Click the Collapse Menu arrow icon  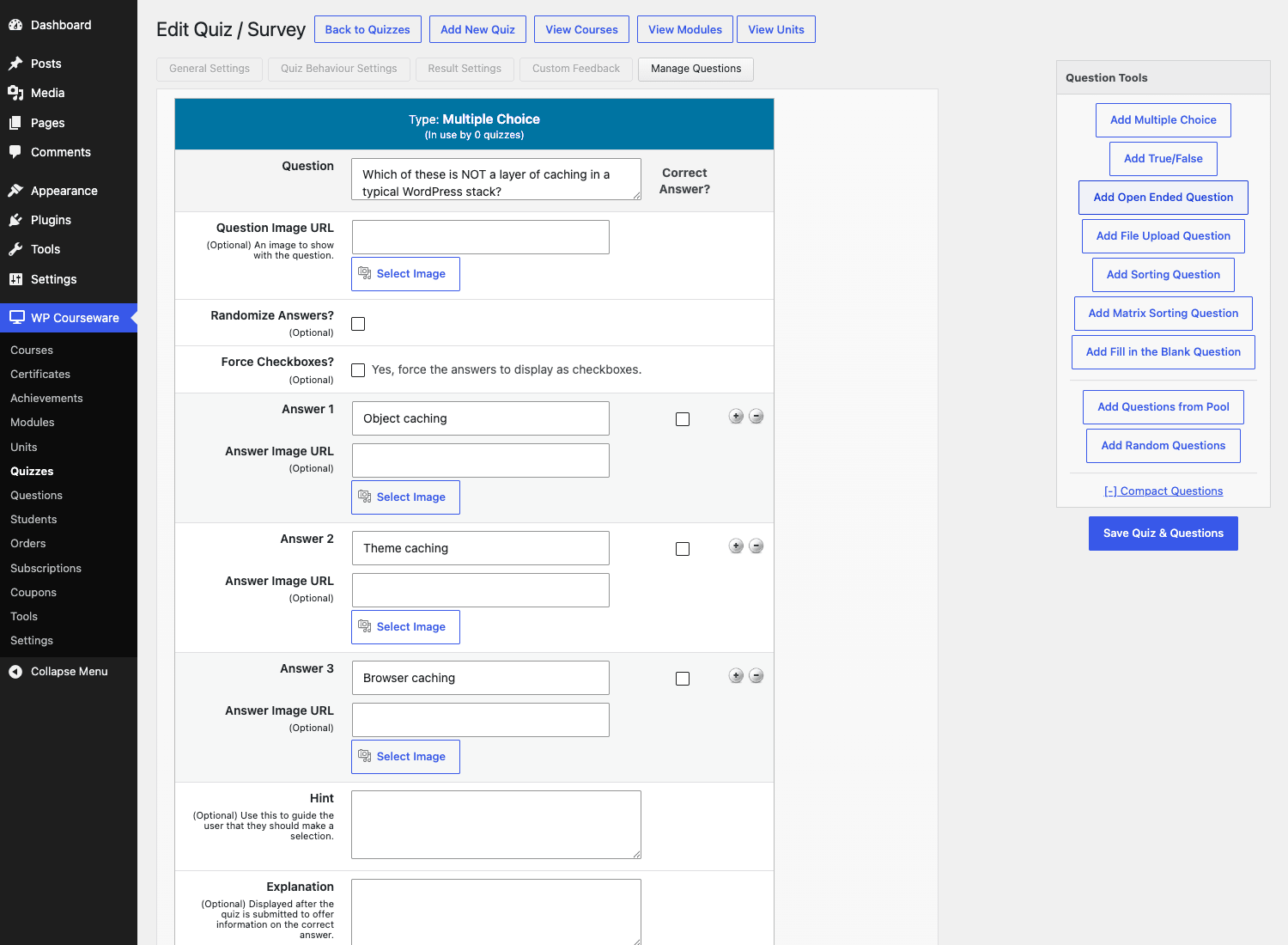point(15,672)
